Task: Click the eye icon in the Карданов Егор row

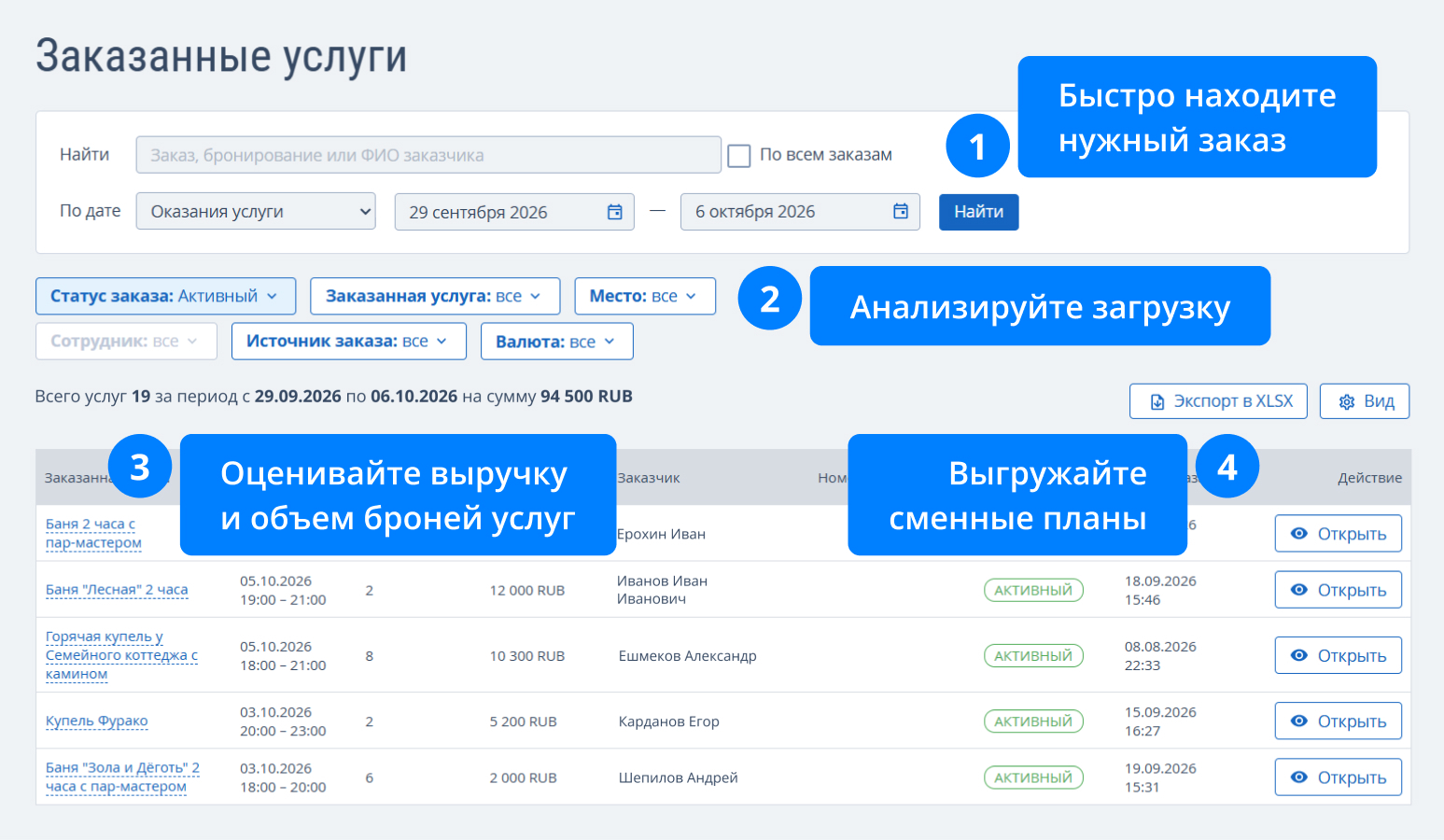Action: click(x=1298, y=721)
